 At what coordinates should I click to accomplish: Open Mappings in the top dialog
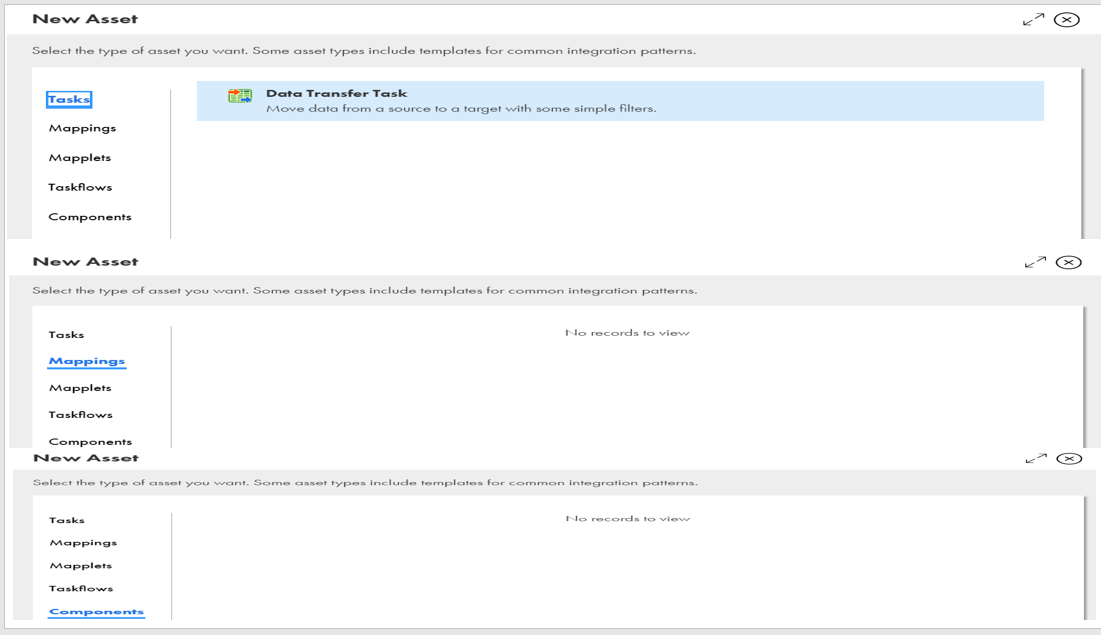click(x=82, y=129)
